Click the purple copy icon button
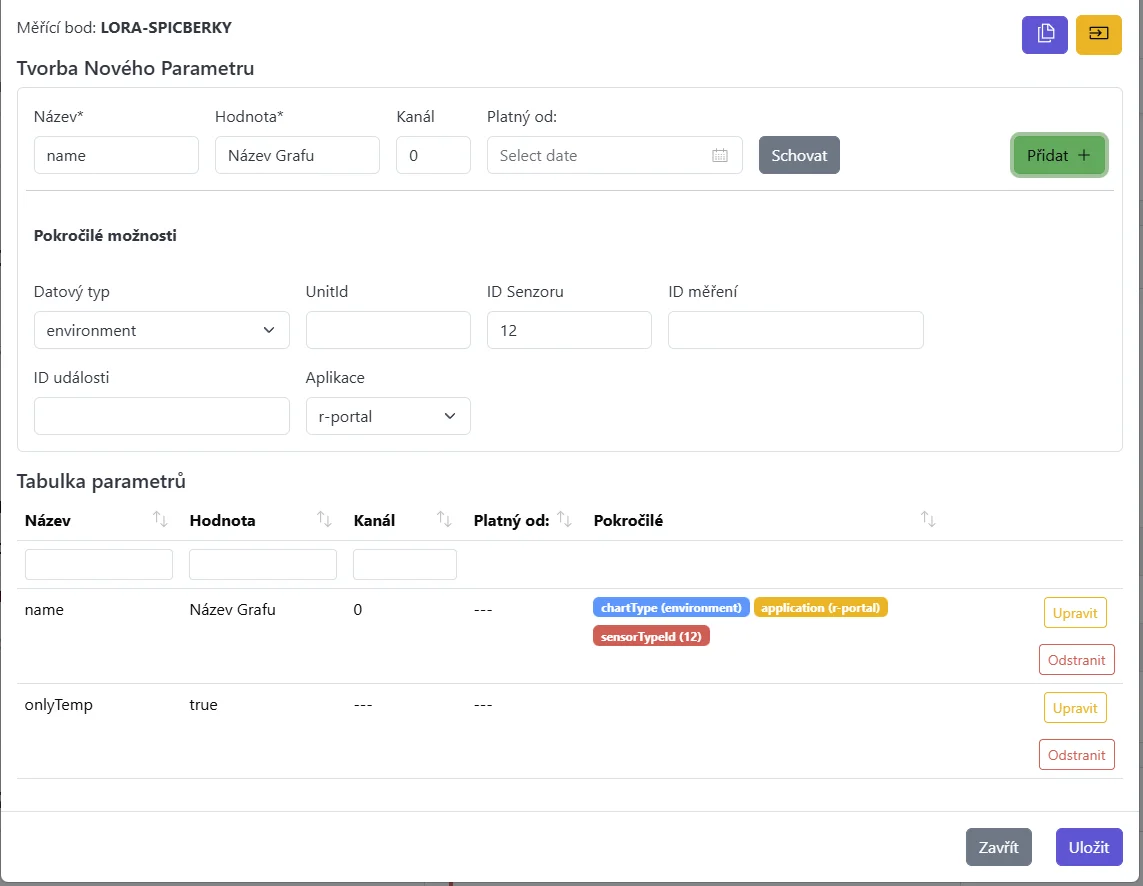 tap(1045, 34)
